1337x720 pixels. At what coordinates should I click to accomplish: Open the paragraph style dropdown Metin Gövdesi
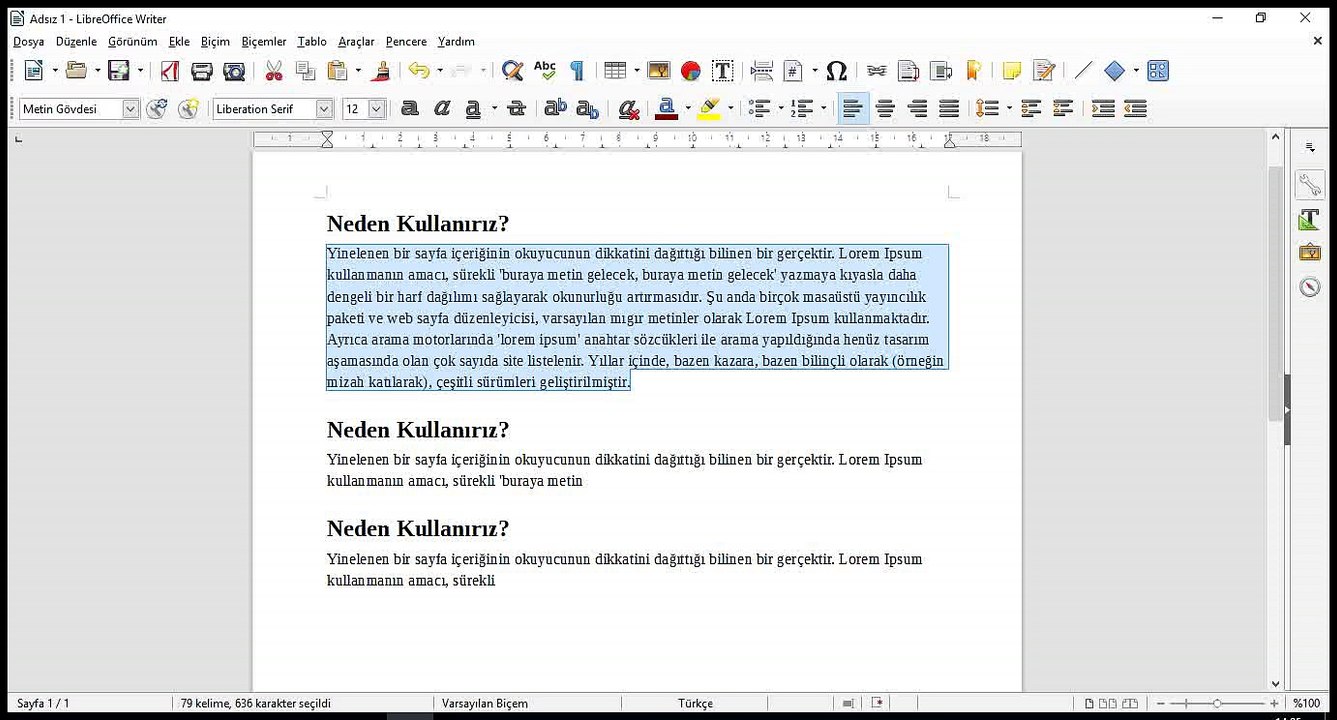[130, 109]
